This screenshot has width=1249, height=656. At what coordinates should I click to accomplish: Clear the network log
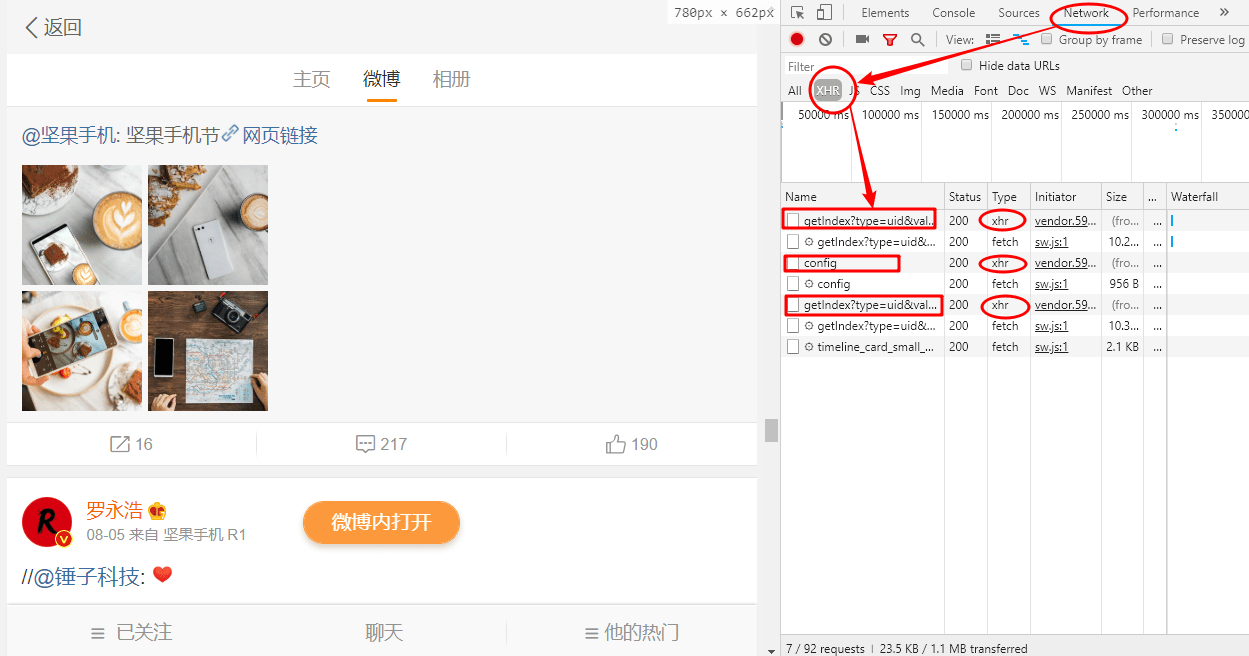tap(825, 40)
